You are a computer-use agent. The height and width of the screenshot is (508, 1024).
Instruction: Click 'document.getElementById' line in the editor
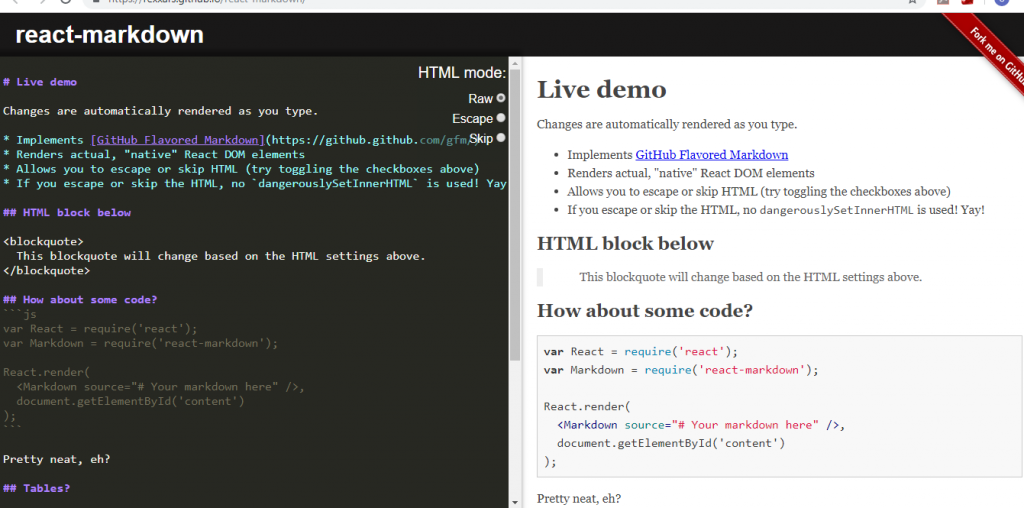pos(131,401)
